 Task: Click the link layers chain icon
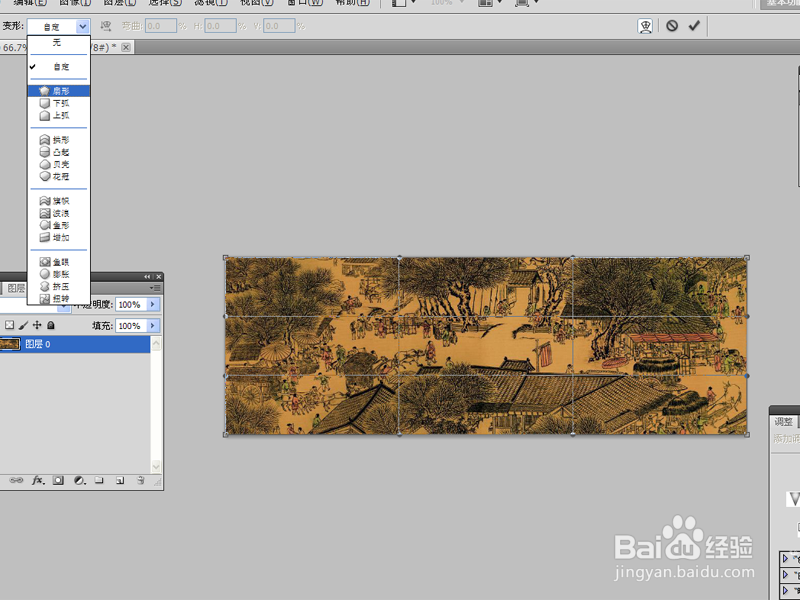coord(16,480)
